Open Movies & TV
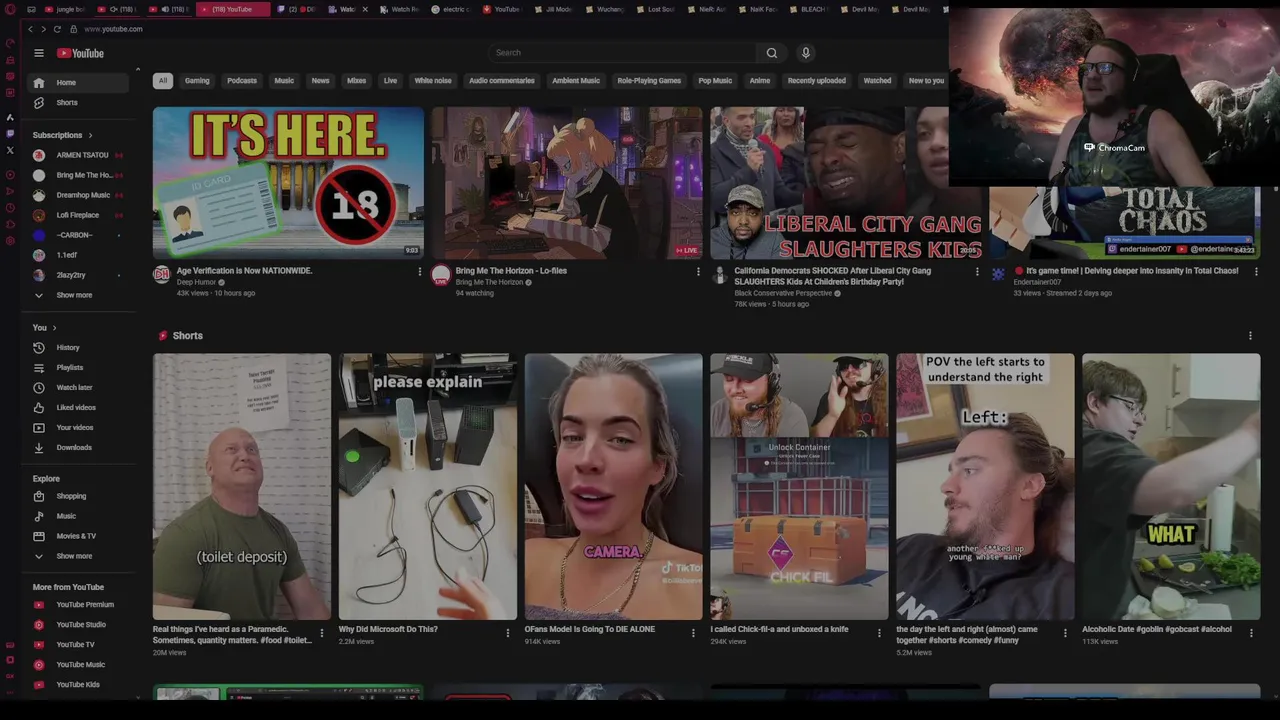Image resolution: width=1280 pixels, height=720 pixels. [x=77, y=536]
